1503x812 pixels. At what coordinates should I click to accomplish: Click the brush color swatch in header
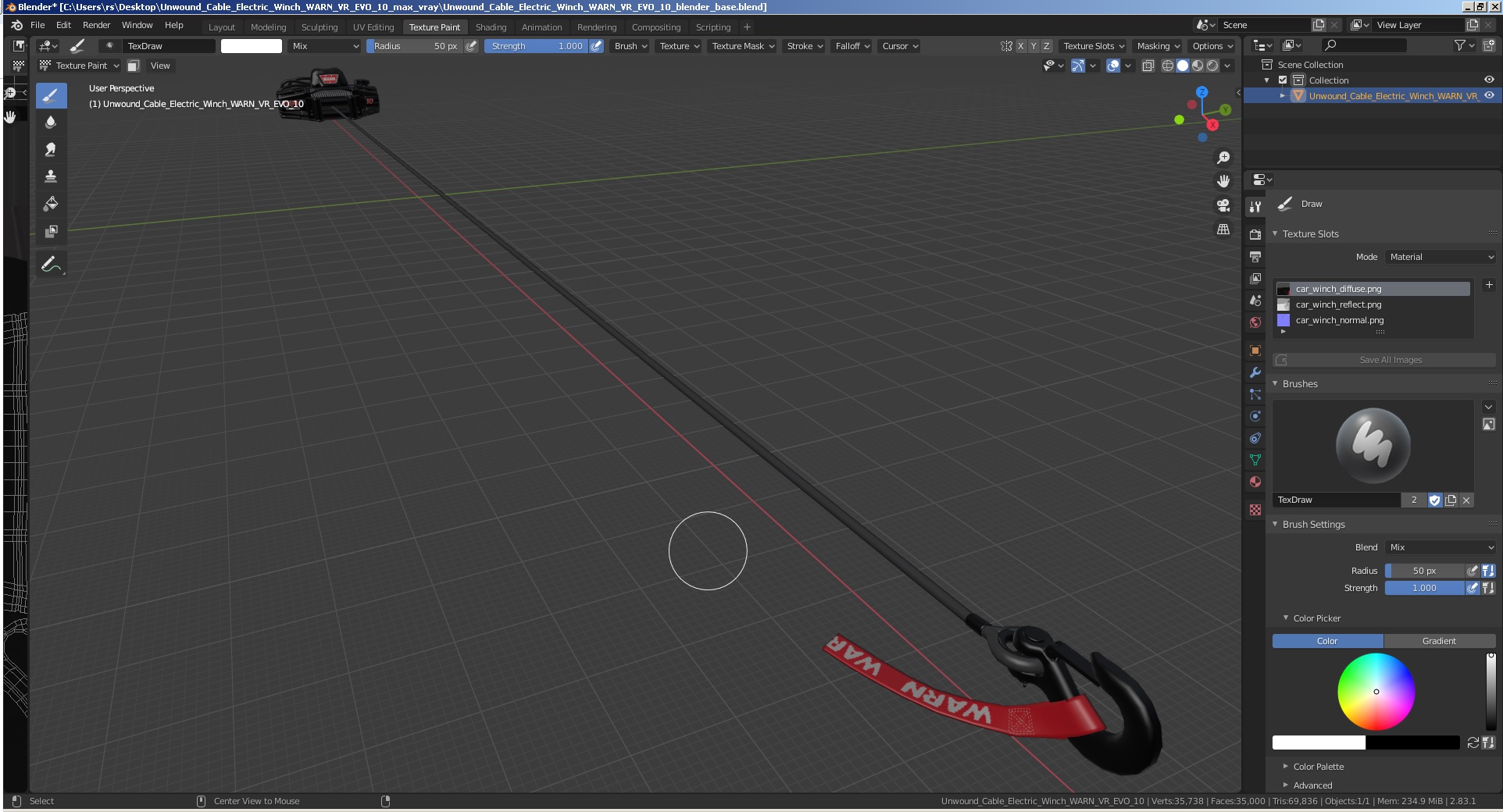tap(251, 46)
